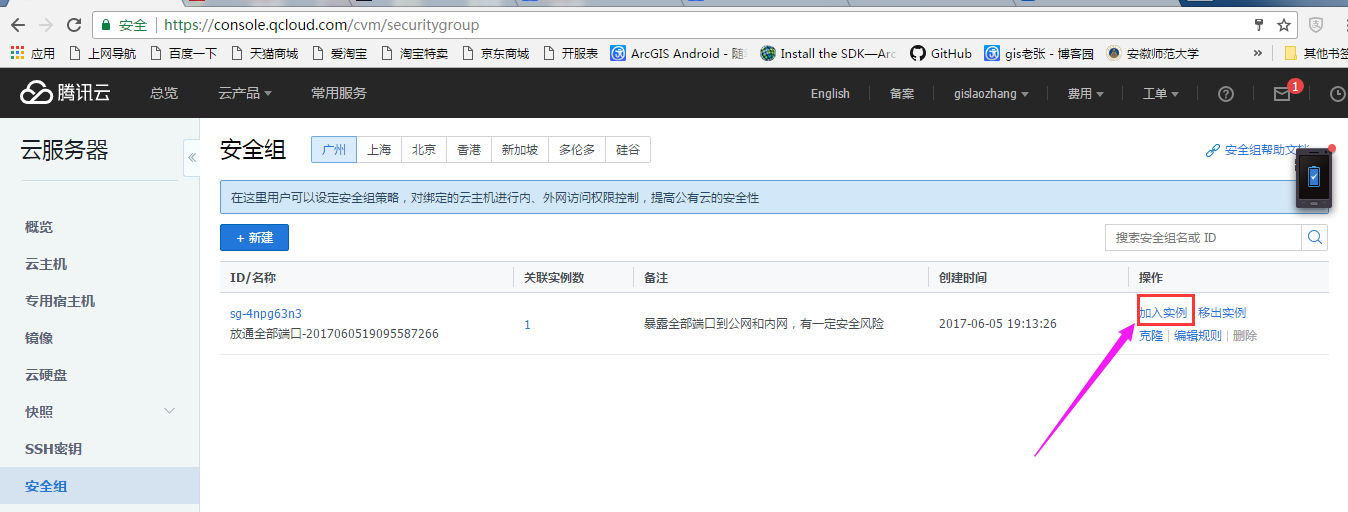Click the associated instance count 1
The image size is (1348, 512).
pyautogui.click(x=527, y=324)
